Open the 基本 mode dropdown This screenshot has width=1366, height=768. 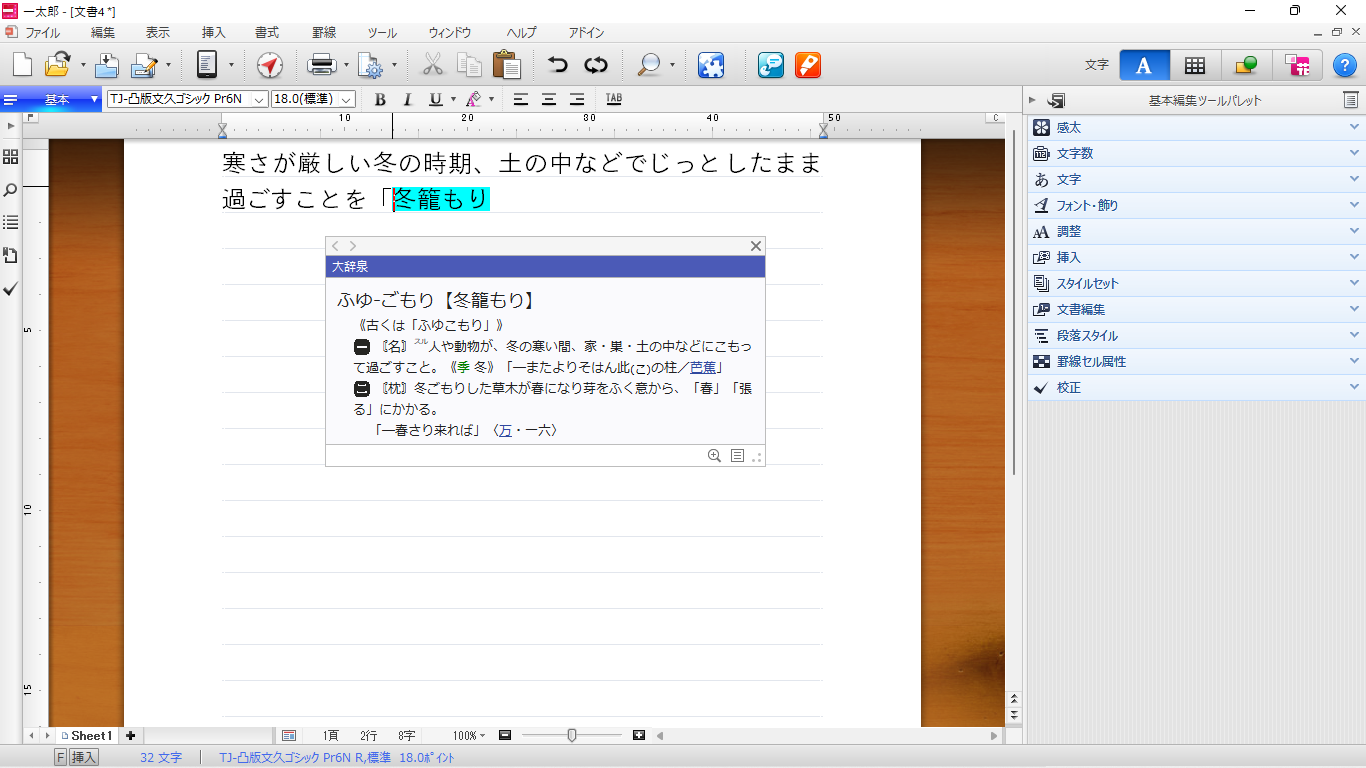pyautogui.click(x=95, y=99)
